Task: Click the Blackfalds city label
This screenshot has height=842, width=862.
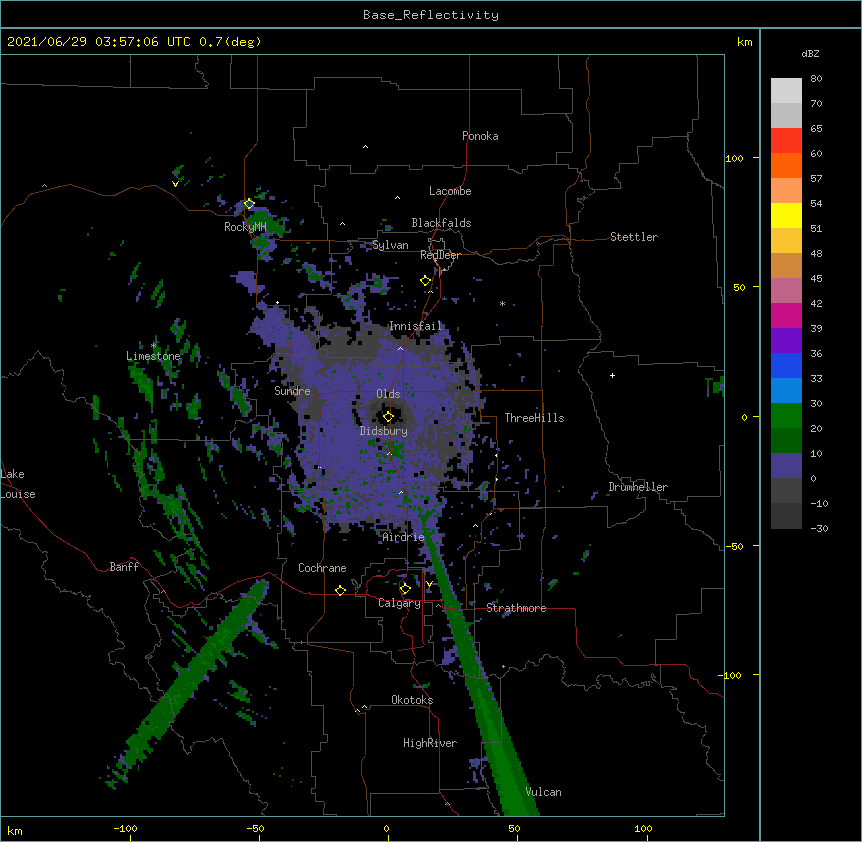Action: click(x=441, y=223)
